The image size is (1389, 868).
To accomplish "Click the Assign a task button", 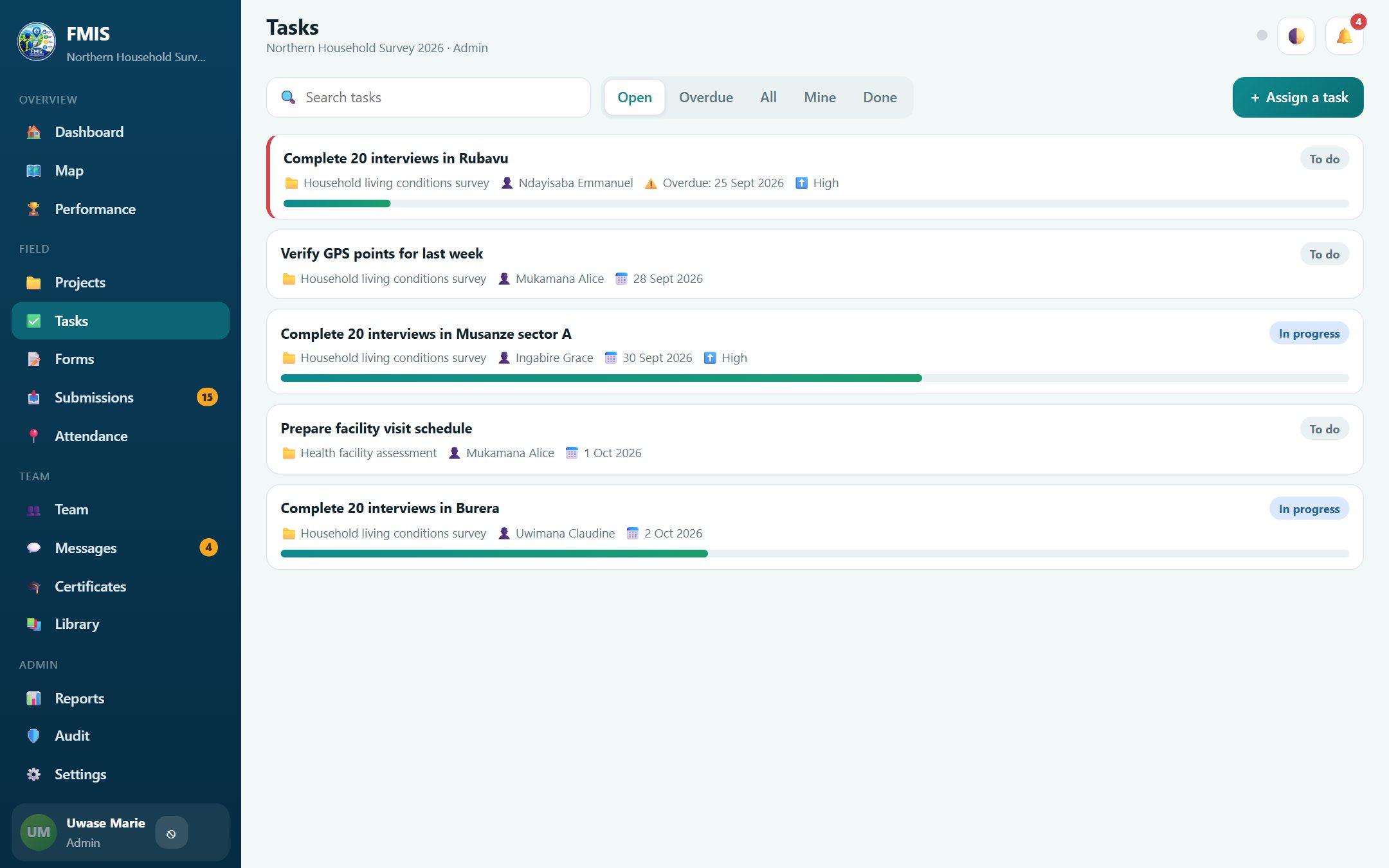I will [x=1298, y=97].
